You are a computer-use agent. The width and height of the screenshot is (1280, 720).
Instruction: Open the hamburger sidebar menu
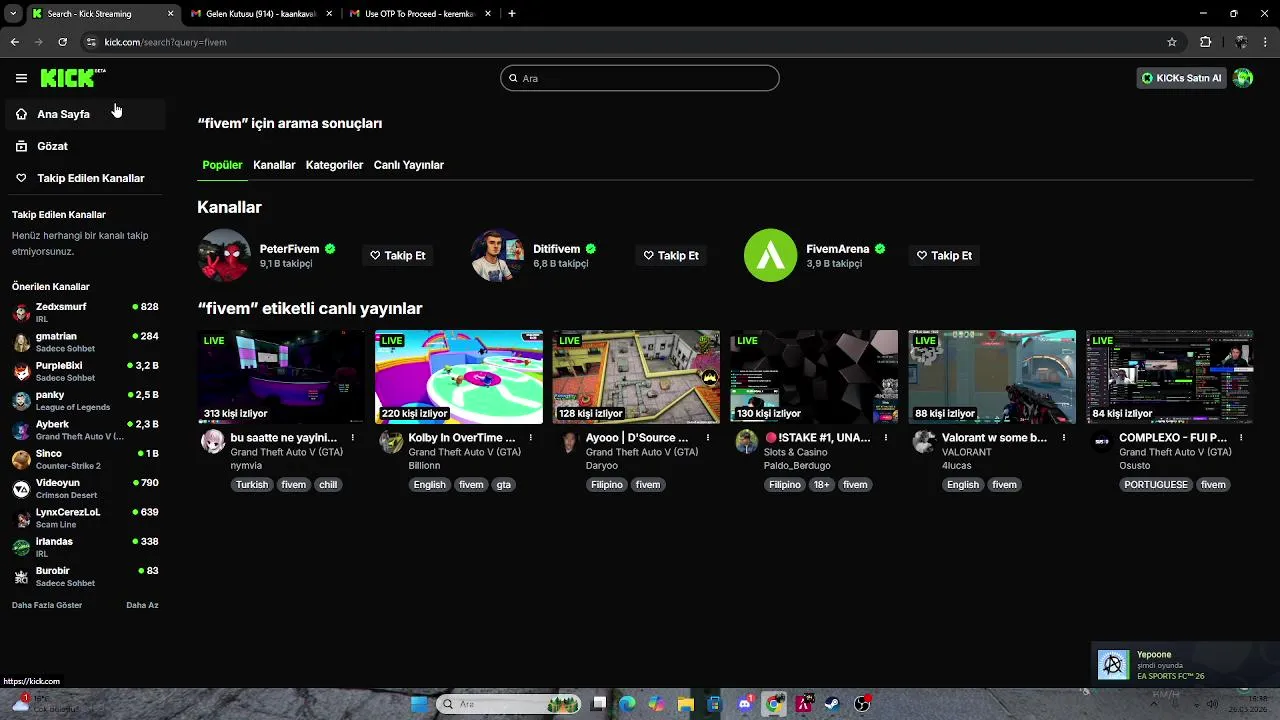(x=21, y=78)
